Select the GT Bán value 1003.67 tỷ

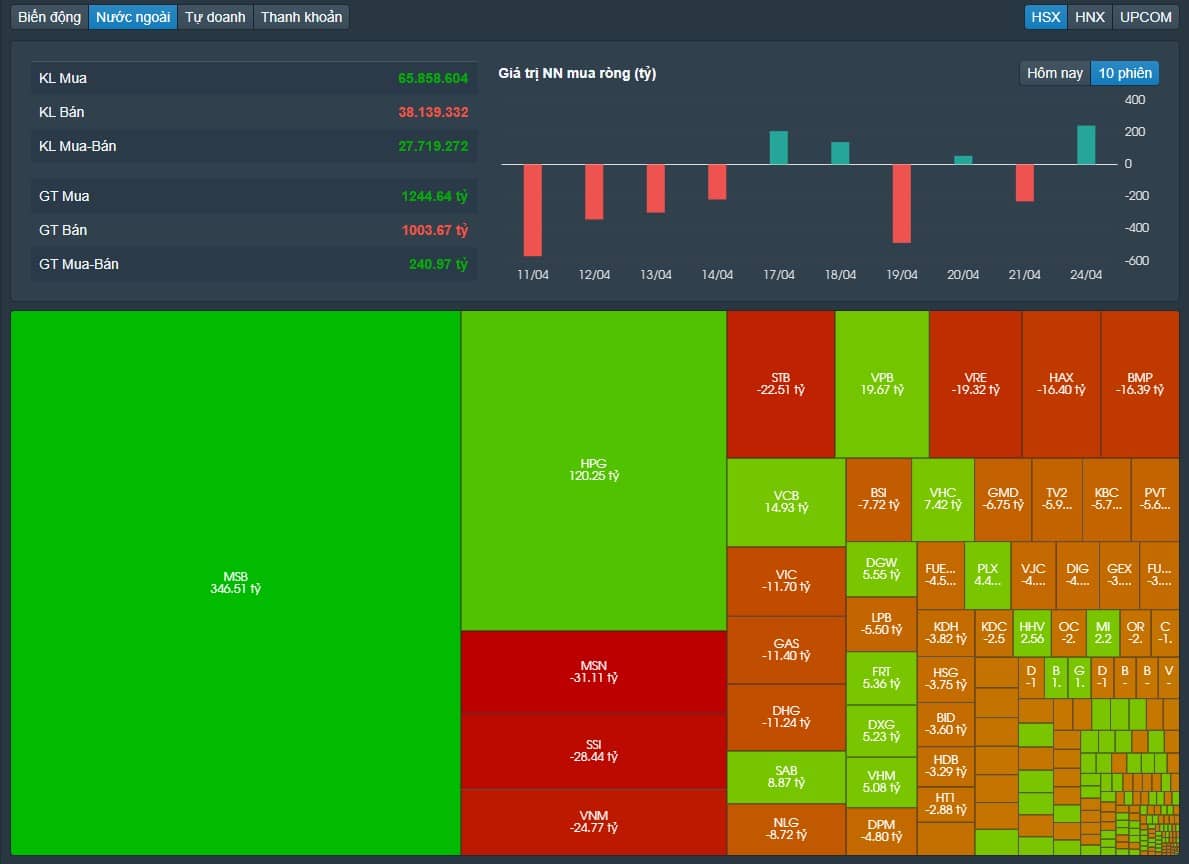coord(435,230)
